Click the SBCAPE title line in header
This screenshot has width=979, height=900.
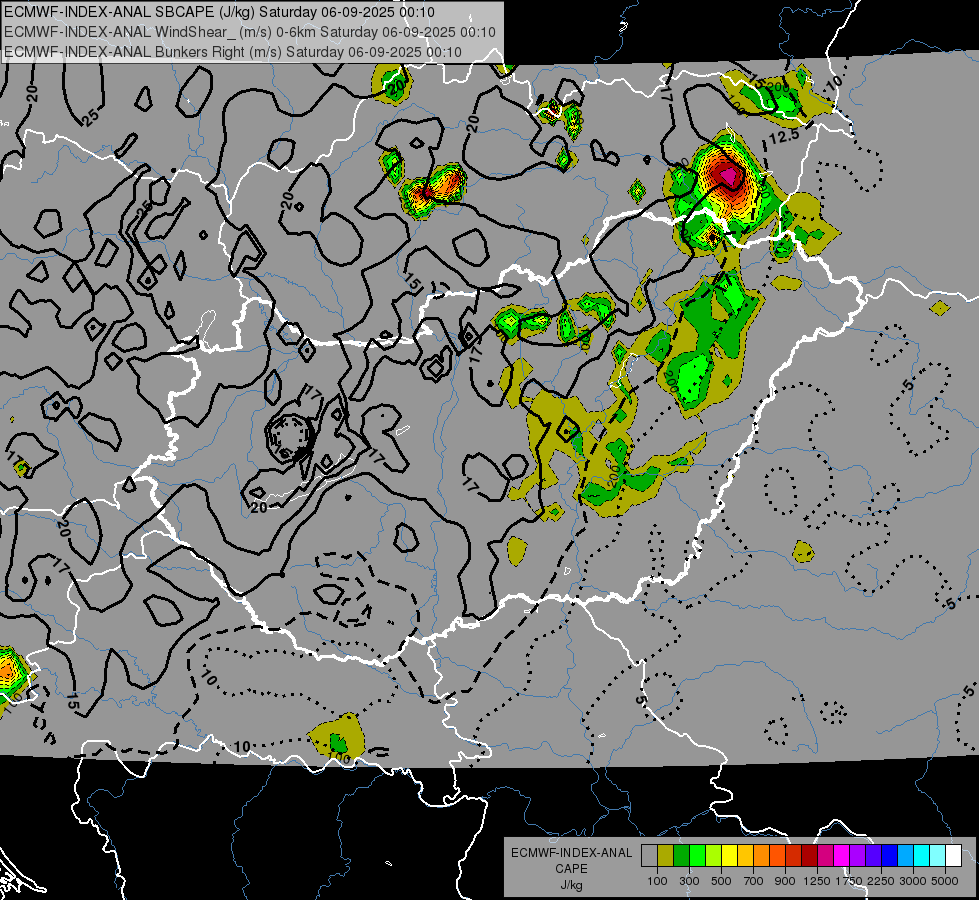pyautogui.click(x=220, y=12)
